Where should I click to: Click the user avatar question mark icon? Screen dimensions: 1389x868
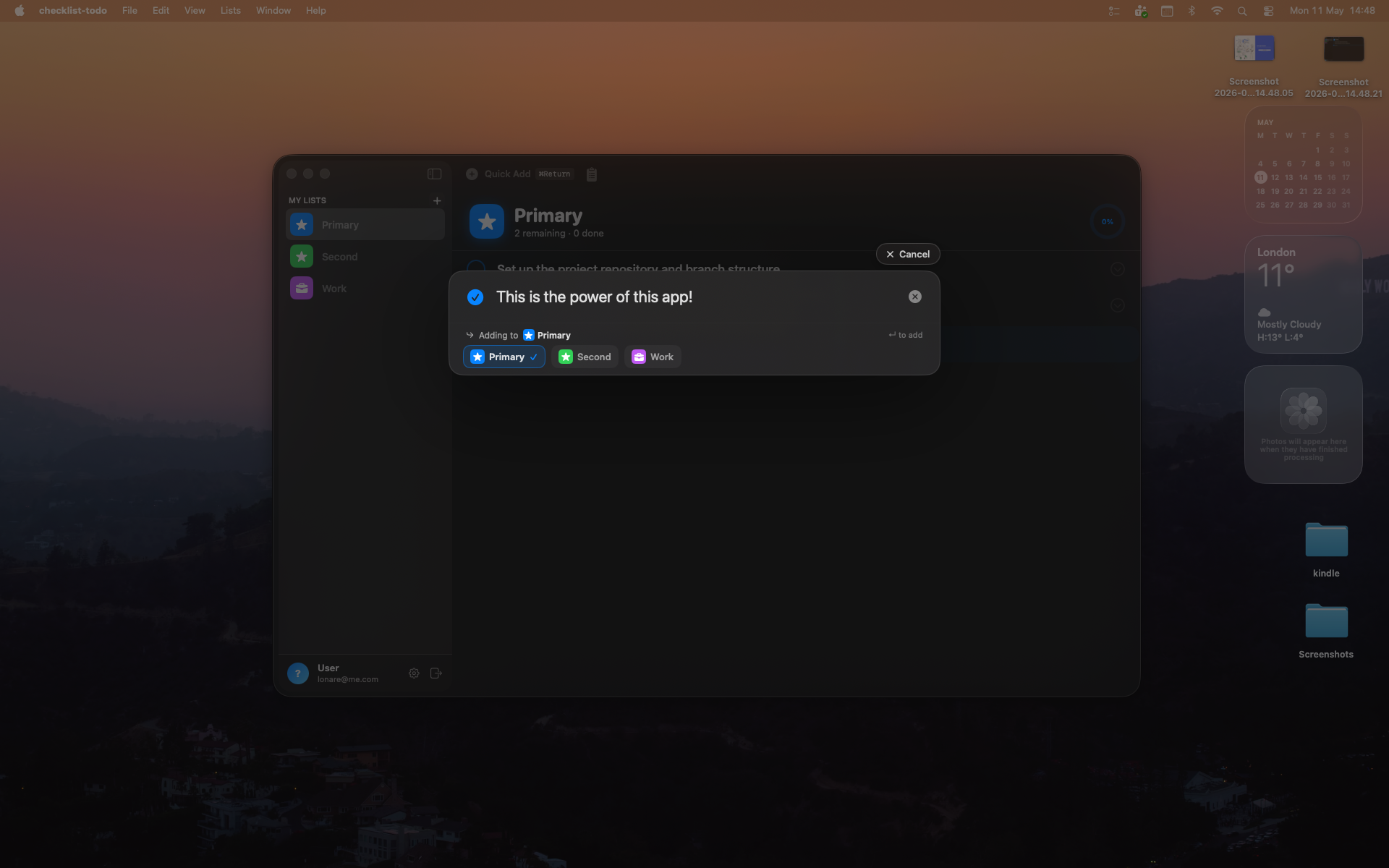(298, 673)
